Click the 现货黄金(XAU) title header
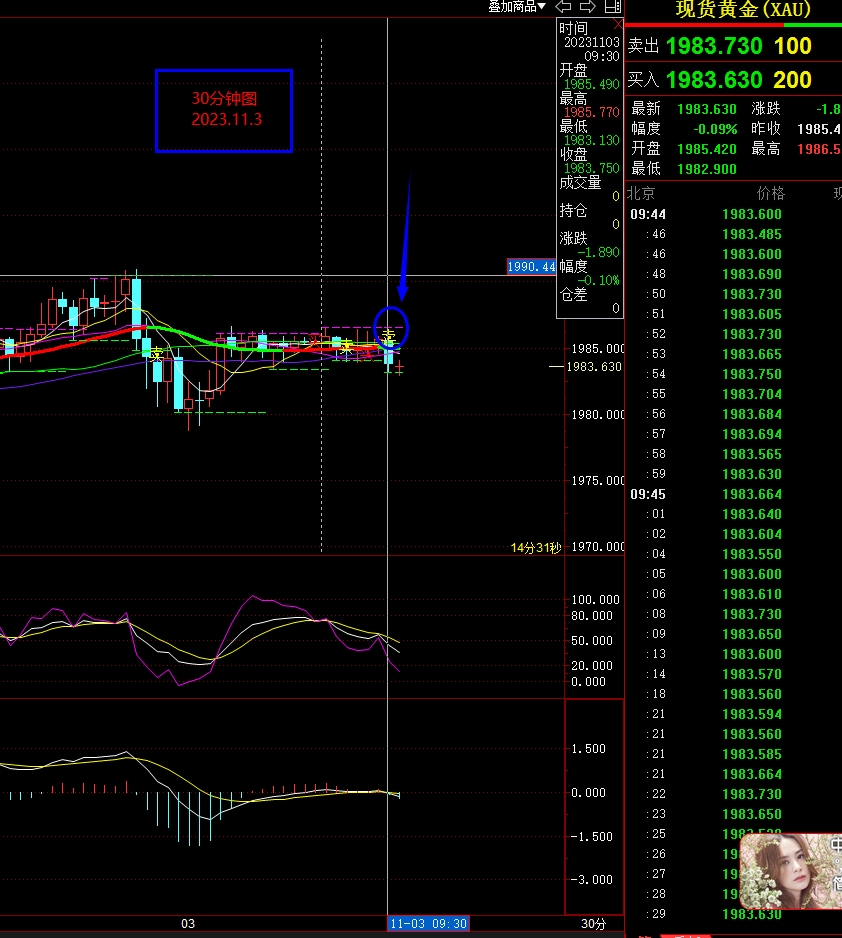Screen dimensions: 842x938 (743, 10)
